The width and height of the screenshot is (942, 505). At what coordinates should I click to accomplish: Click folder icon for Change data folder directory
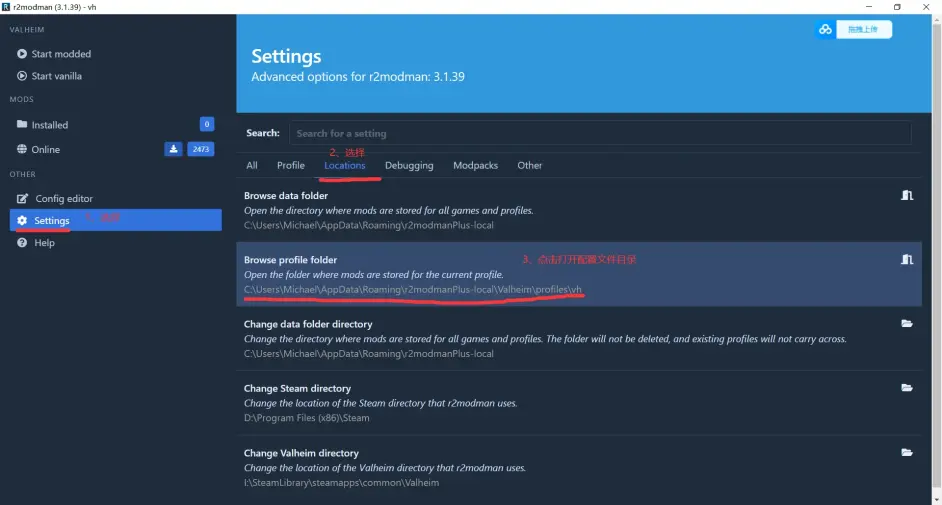(x=907, y=324)
